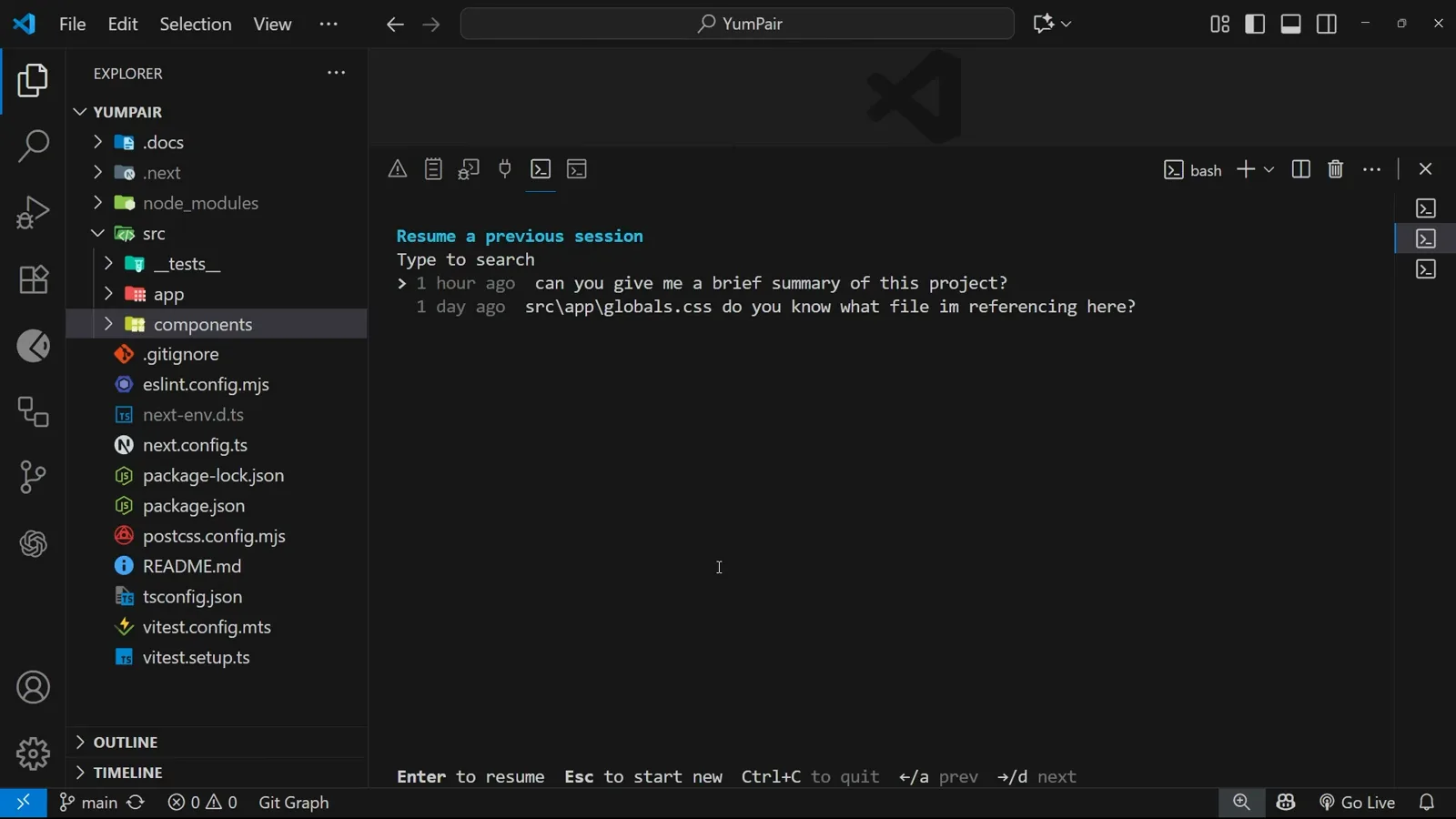
Task: Open Git Graph from status bar
Action: tap(293, 803)
